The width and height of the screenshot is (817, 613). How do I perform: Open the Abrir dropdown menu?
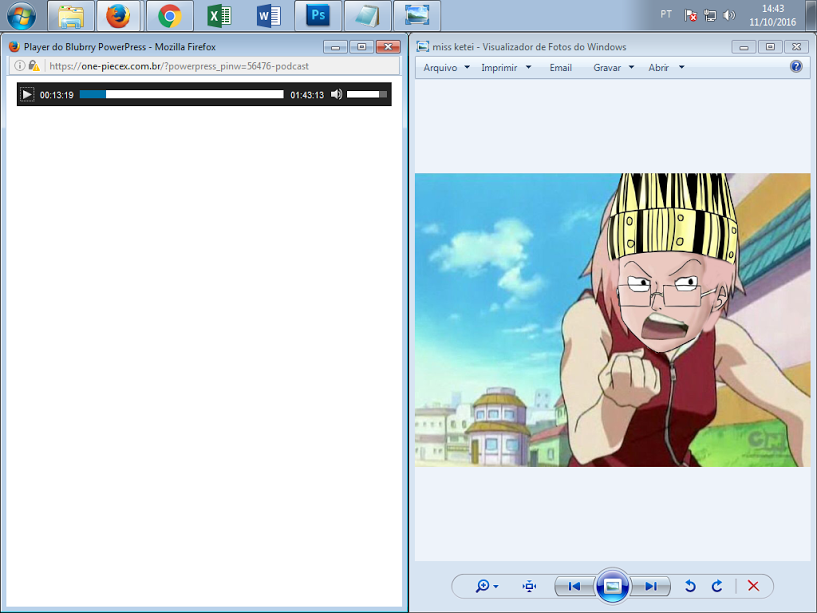click(666, 67)
